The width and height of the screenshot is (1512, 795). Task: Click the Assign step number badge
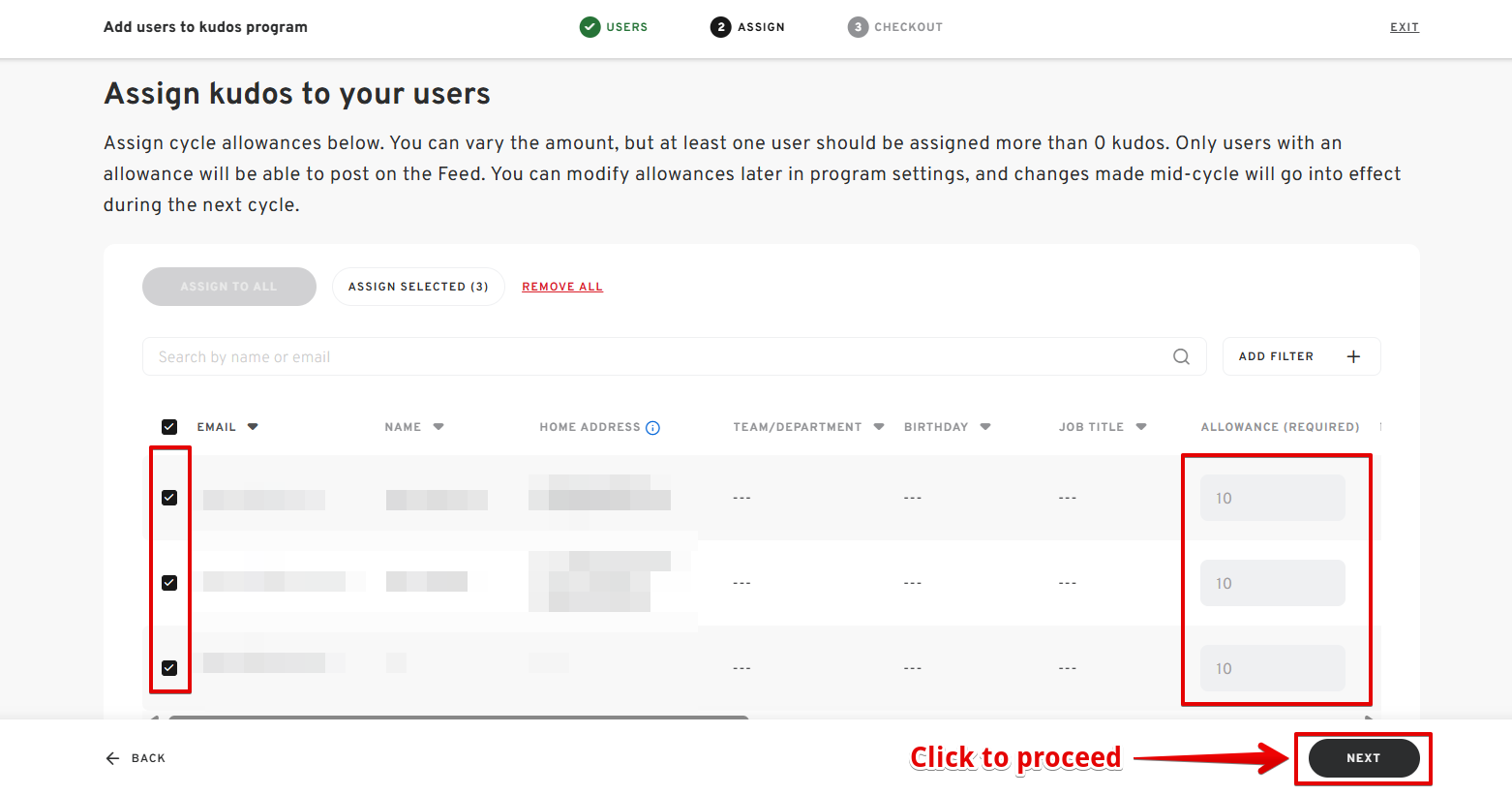(x=720, y=27)
